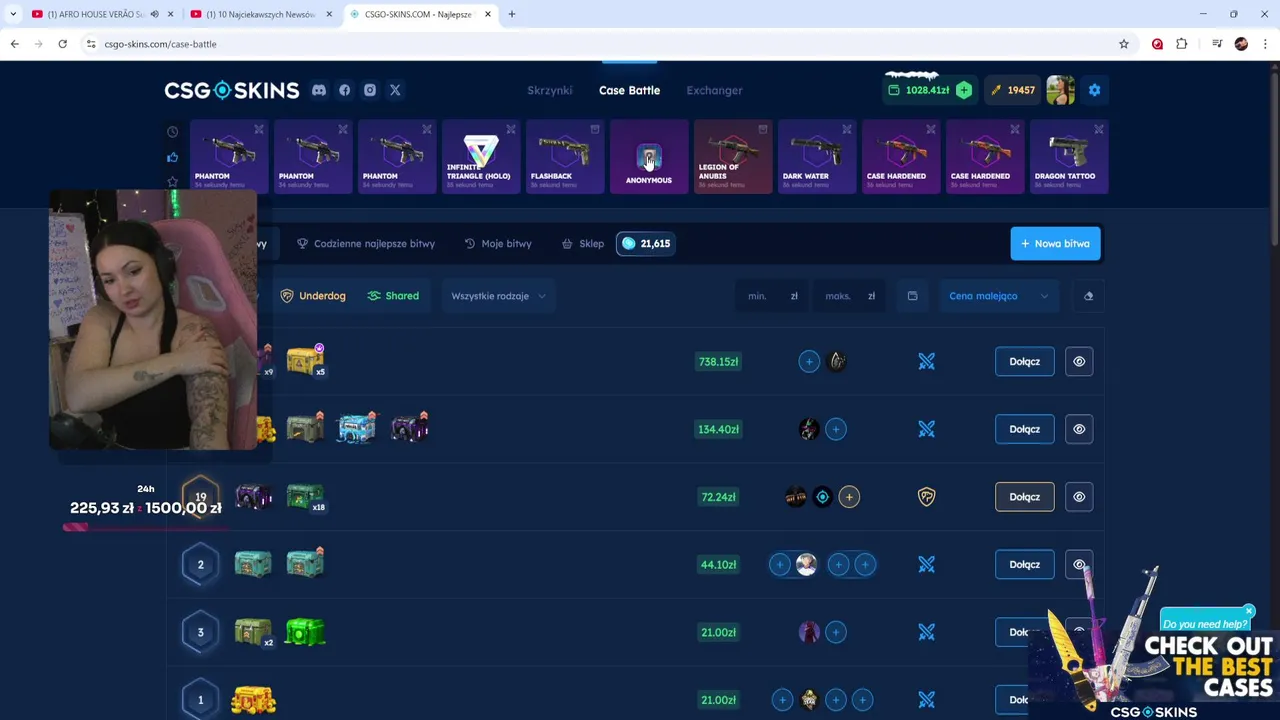
Task: Watch the 738.15zł battle via eye icon
Action: tap(1079, 362)
